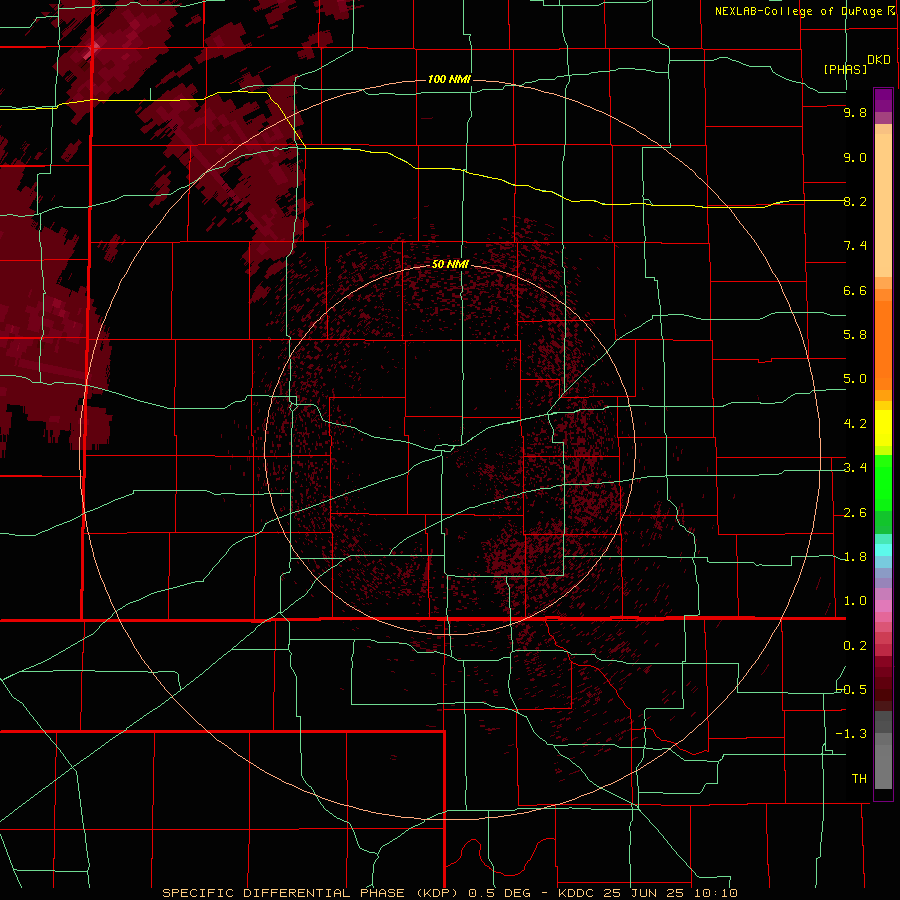Click the 100 NMI range ring label
The width and height of the screenshot is (900, 900).
(x=449, y=79)
